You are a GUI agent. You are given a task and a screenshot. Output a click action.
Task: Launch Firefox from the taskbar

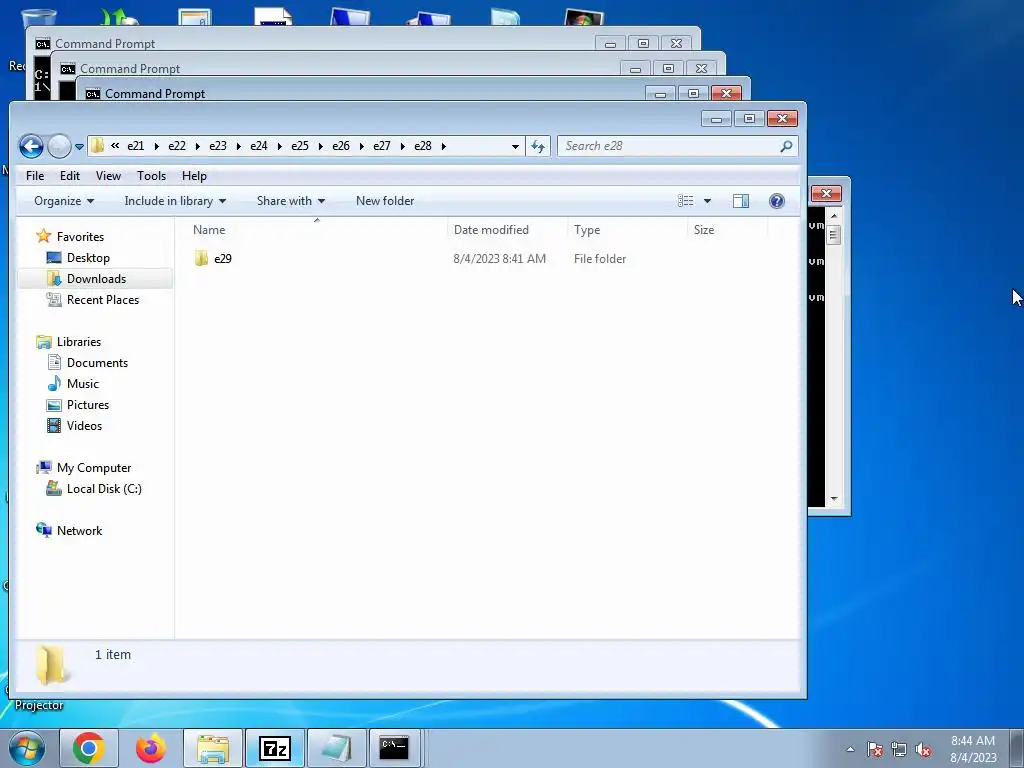point(151,748)
